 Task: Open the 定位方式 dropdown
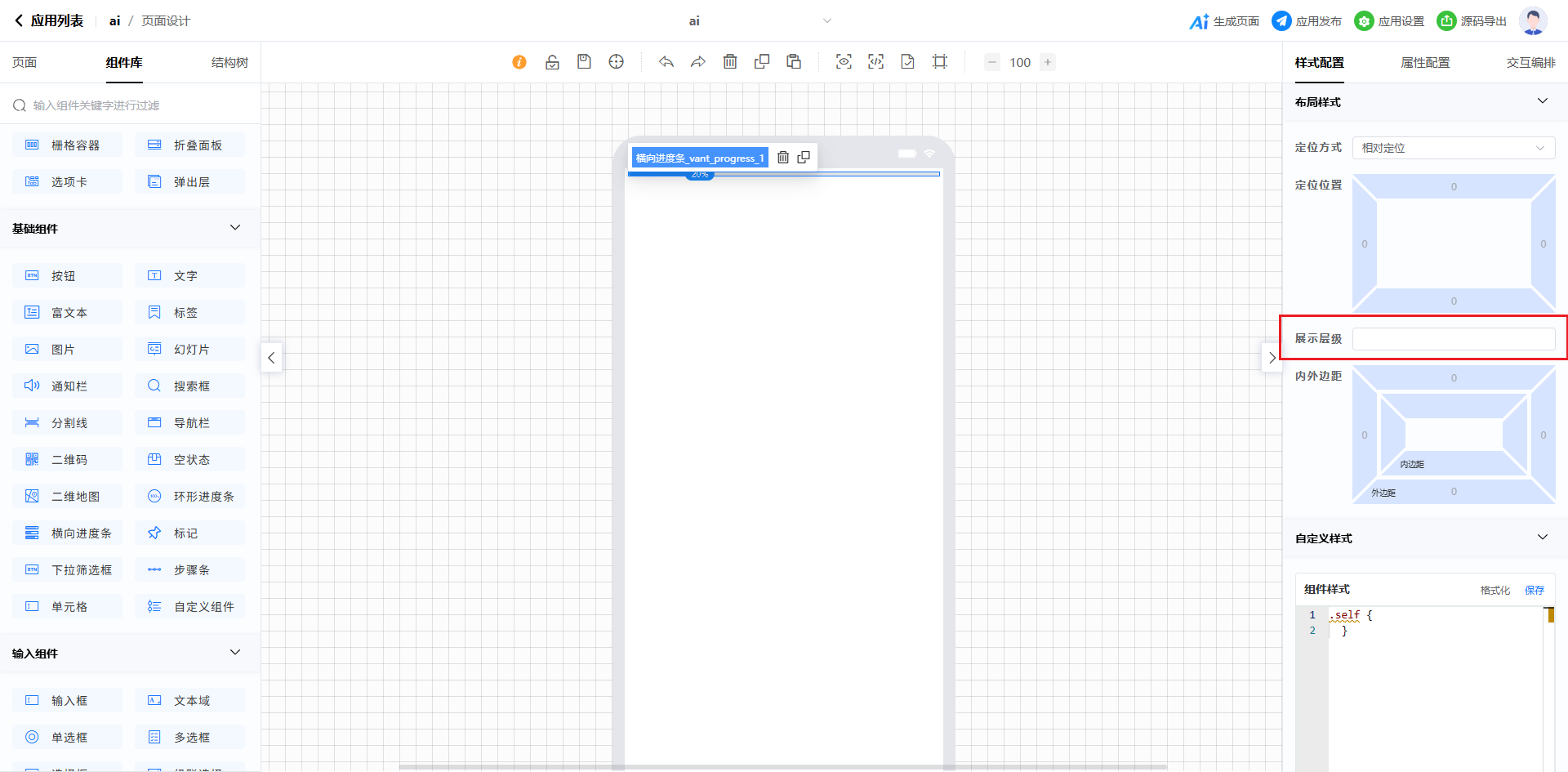1453,148
